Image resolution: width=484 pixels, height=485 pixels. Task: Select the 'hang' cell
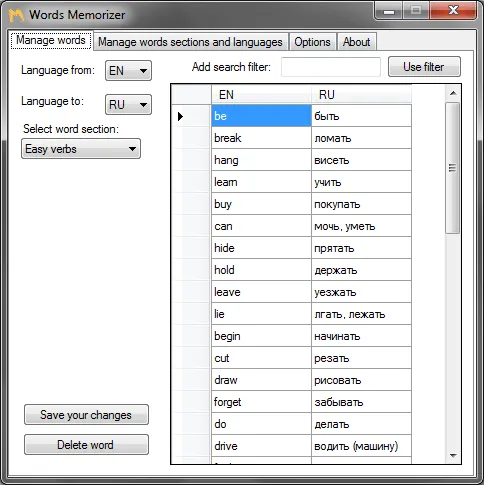pos(261,160)
